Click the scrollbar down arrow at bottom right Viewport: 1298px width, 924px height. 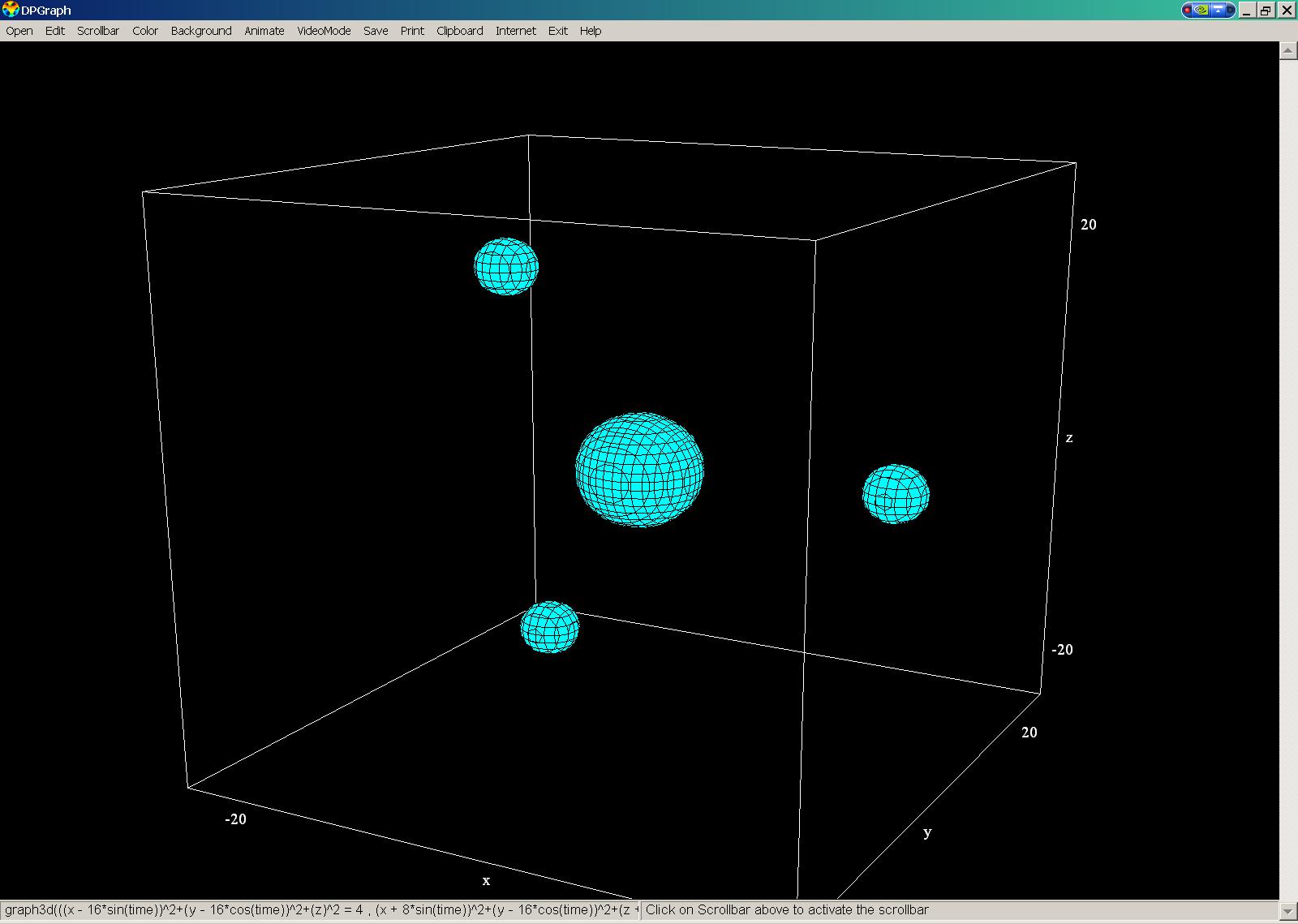1287,911
